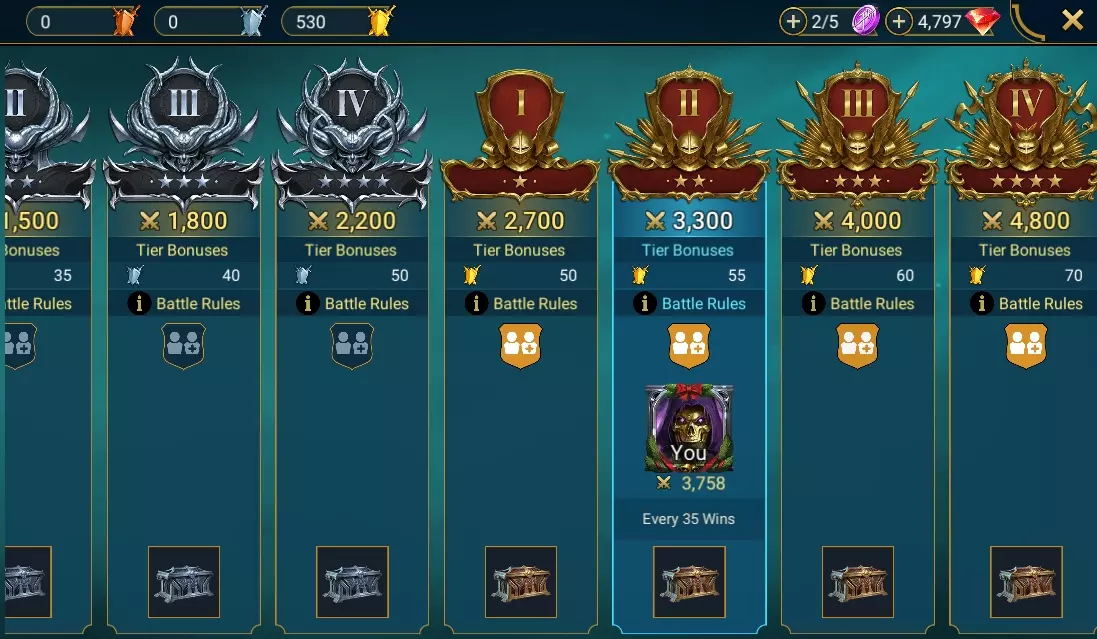The image size is (1097, 639).
Task: Select team shield icon in Silver IV column
Action: tap(352, 345)
